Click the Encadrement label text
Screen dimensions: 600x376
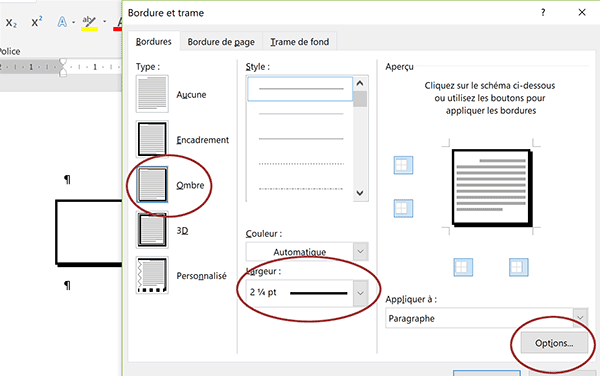[x=202, y=140]
